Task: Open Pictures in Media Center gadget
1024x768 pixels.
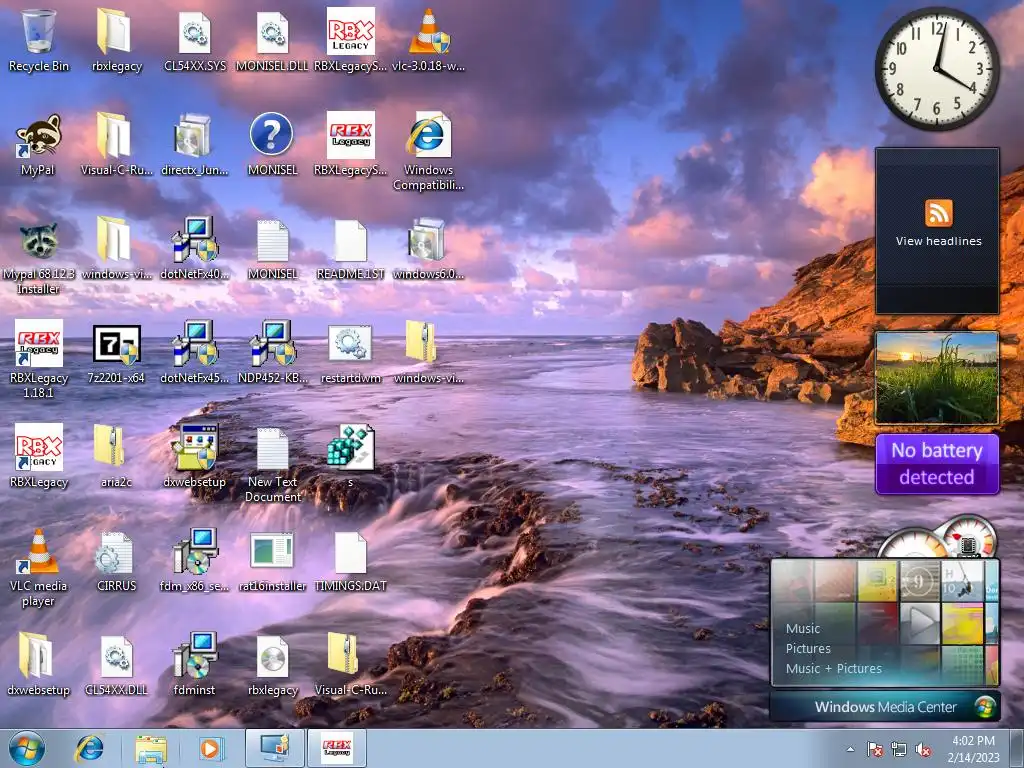Action: point(808,648)
